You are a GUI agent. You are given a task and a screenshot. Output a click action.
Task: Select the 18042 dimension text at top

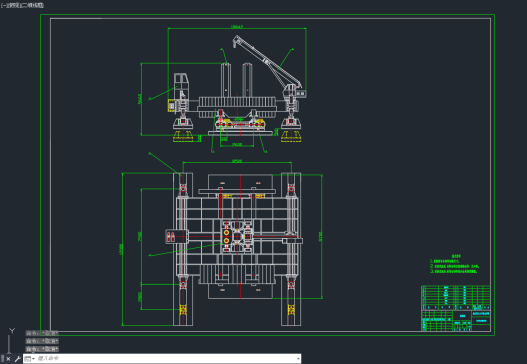coord(237,27)
